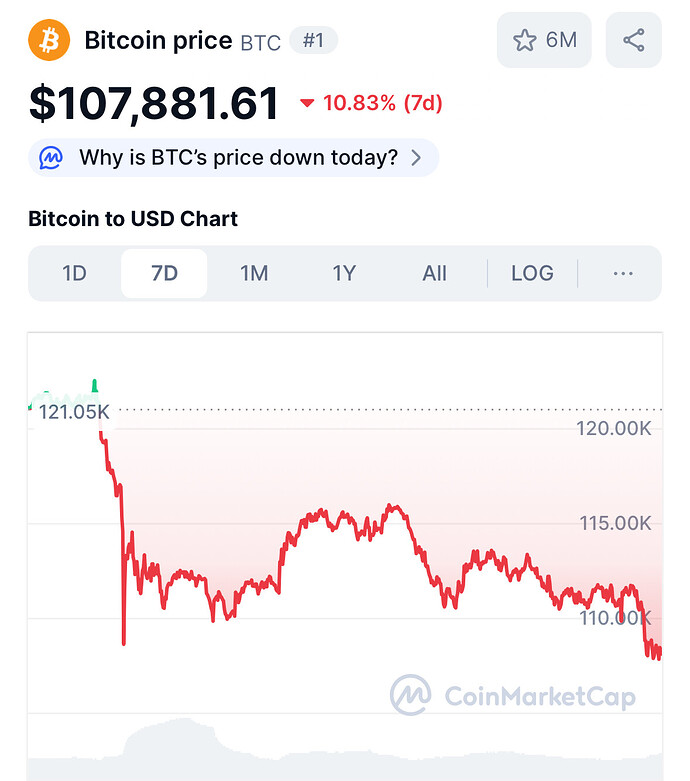This screenshot has width=690, height=781.
Task: Switch chart to 1M range
Action: point(254,273)
